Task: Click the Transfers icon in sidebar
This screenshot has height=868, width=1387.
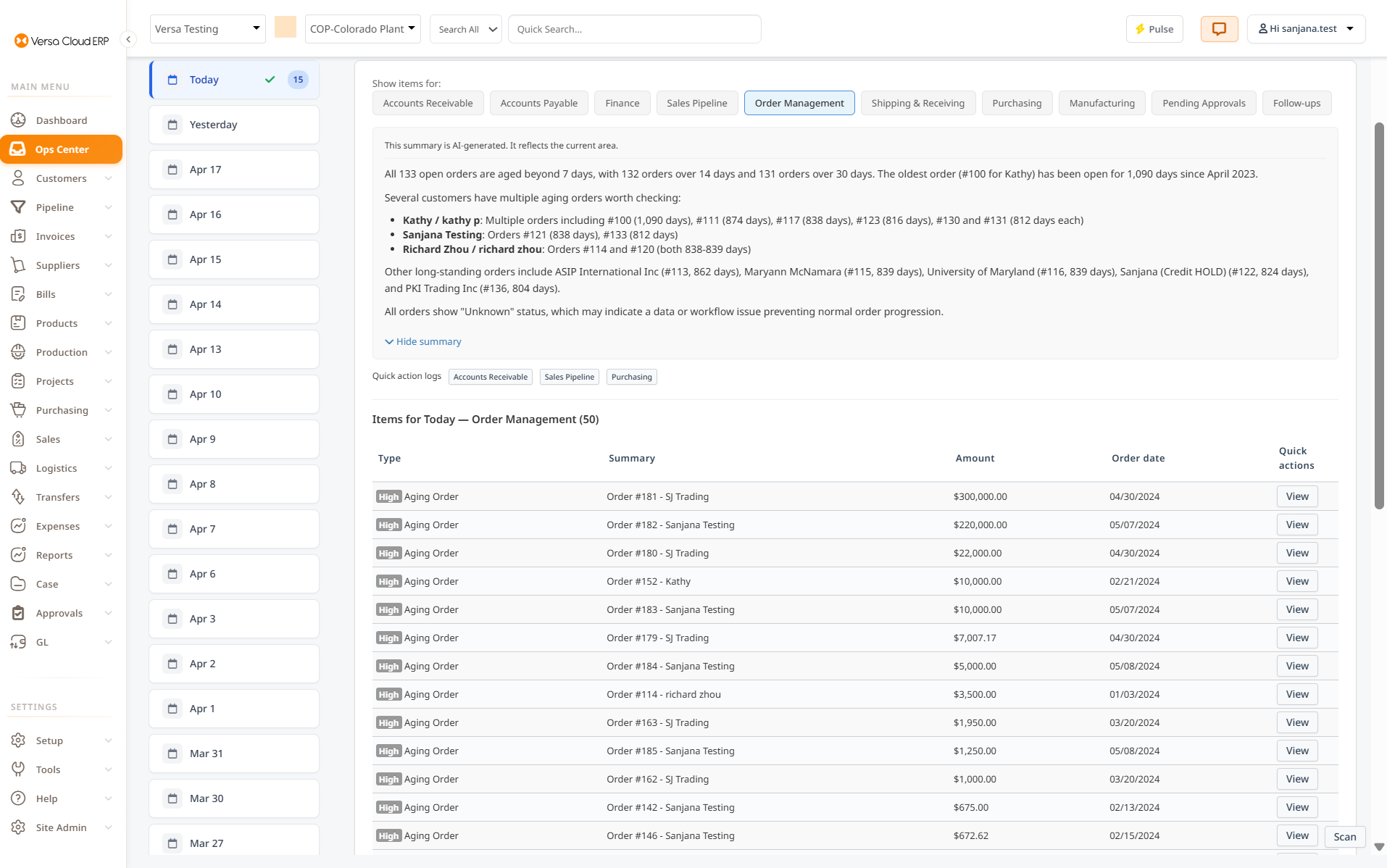Action: 19,497
